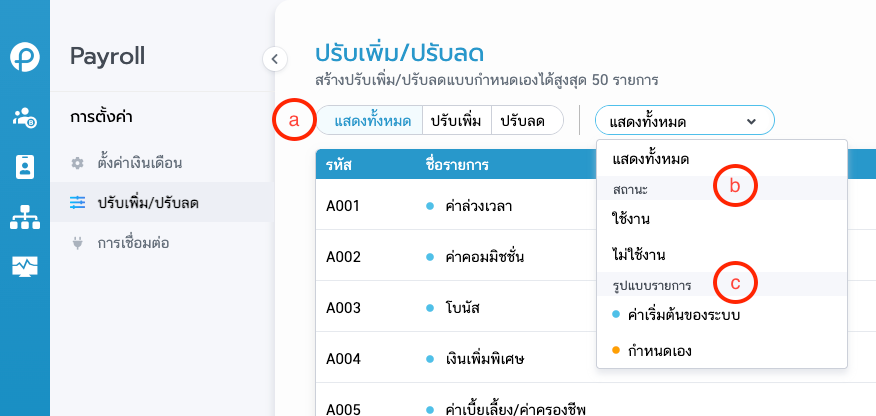Click the sliders icon beside ปรับเพิ่ม/ปรับลด

click(x=77, y=203)
